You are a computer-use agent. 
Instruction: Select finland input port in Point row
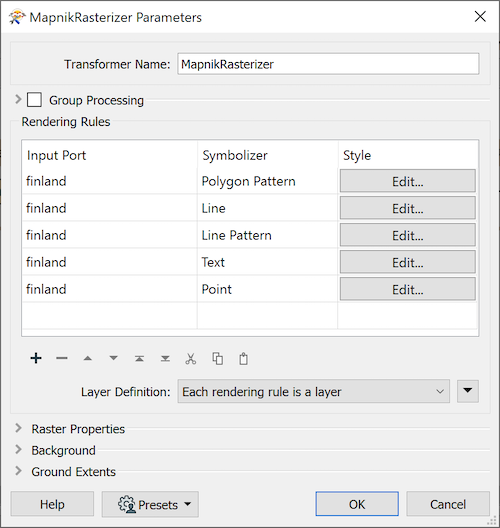coord(109,289)
